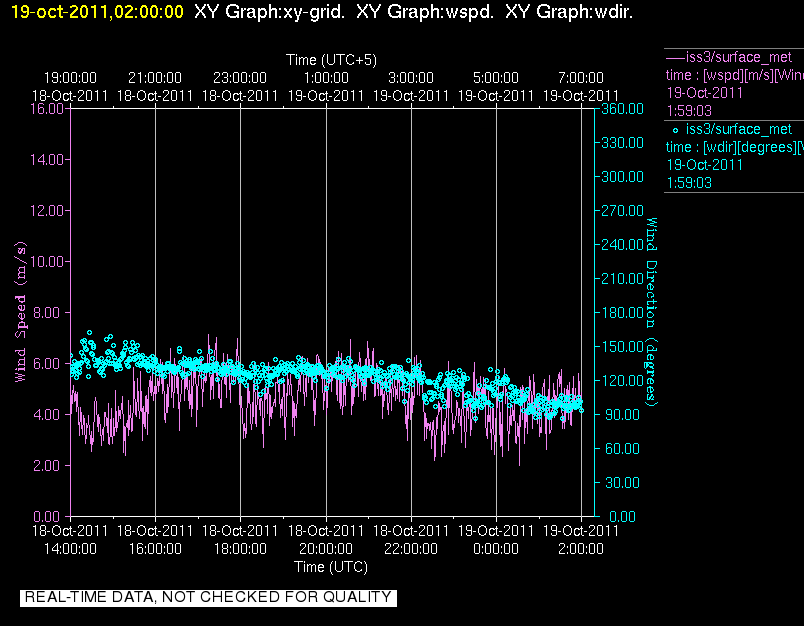
Task: Click the magenta line sample in the legend
Action: click(x=675, y=58)
